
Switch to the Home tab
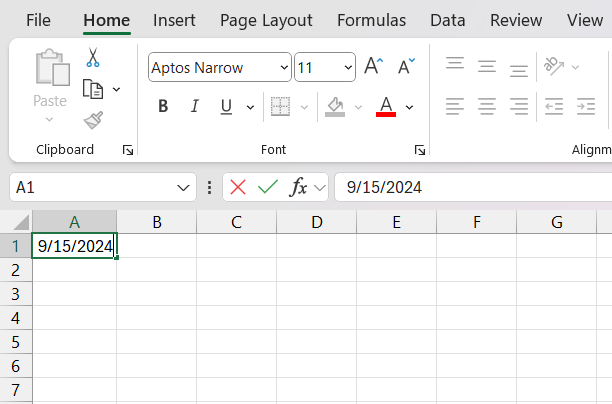pos(107,20)
